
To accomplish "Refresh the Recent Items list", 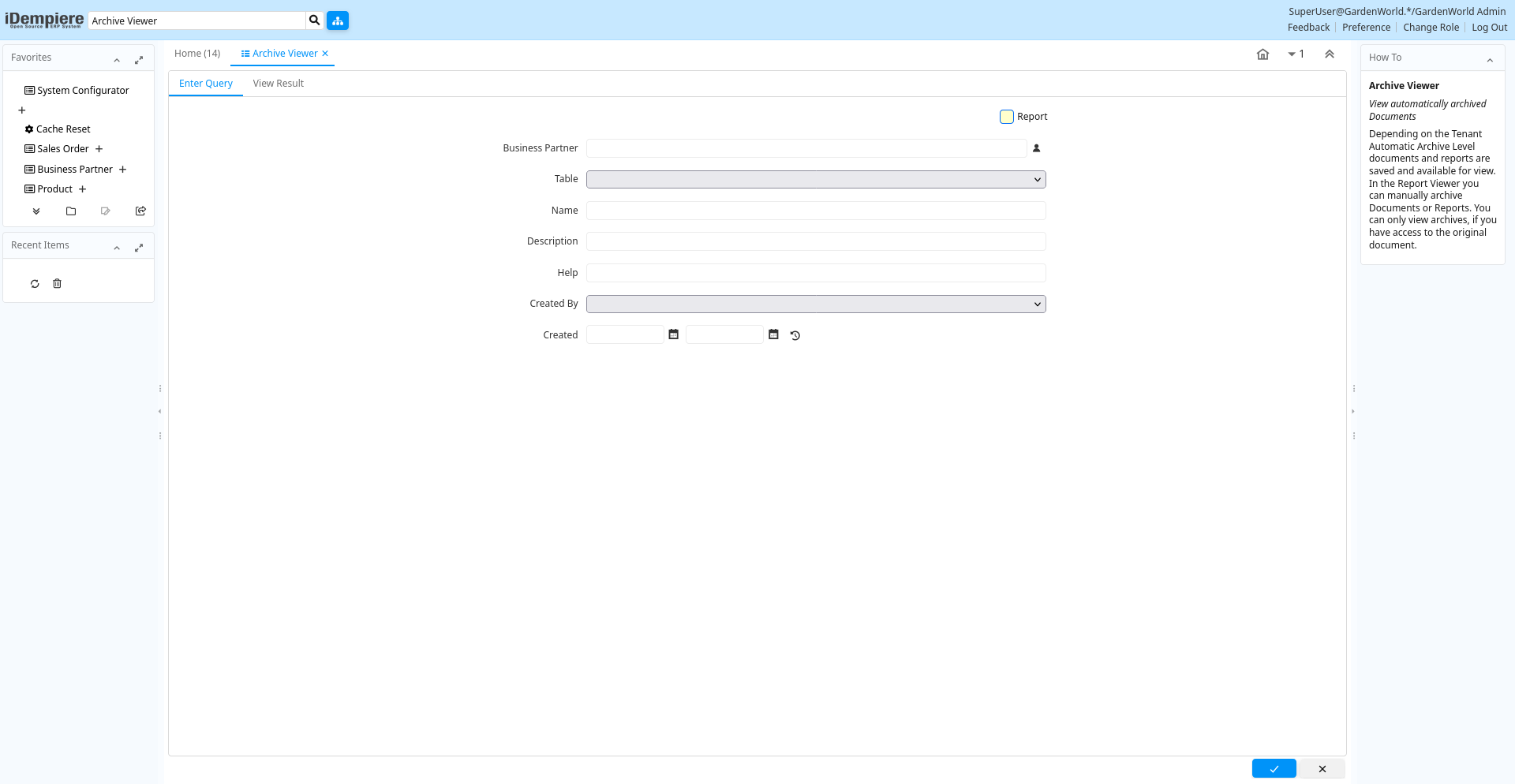I will pyautogui.click(x=35, y=284).
